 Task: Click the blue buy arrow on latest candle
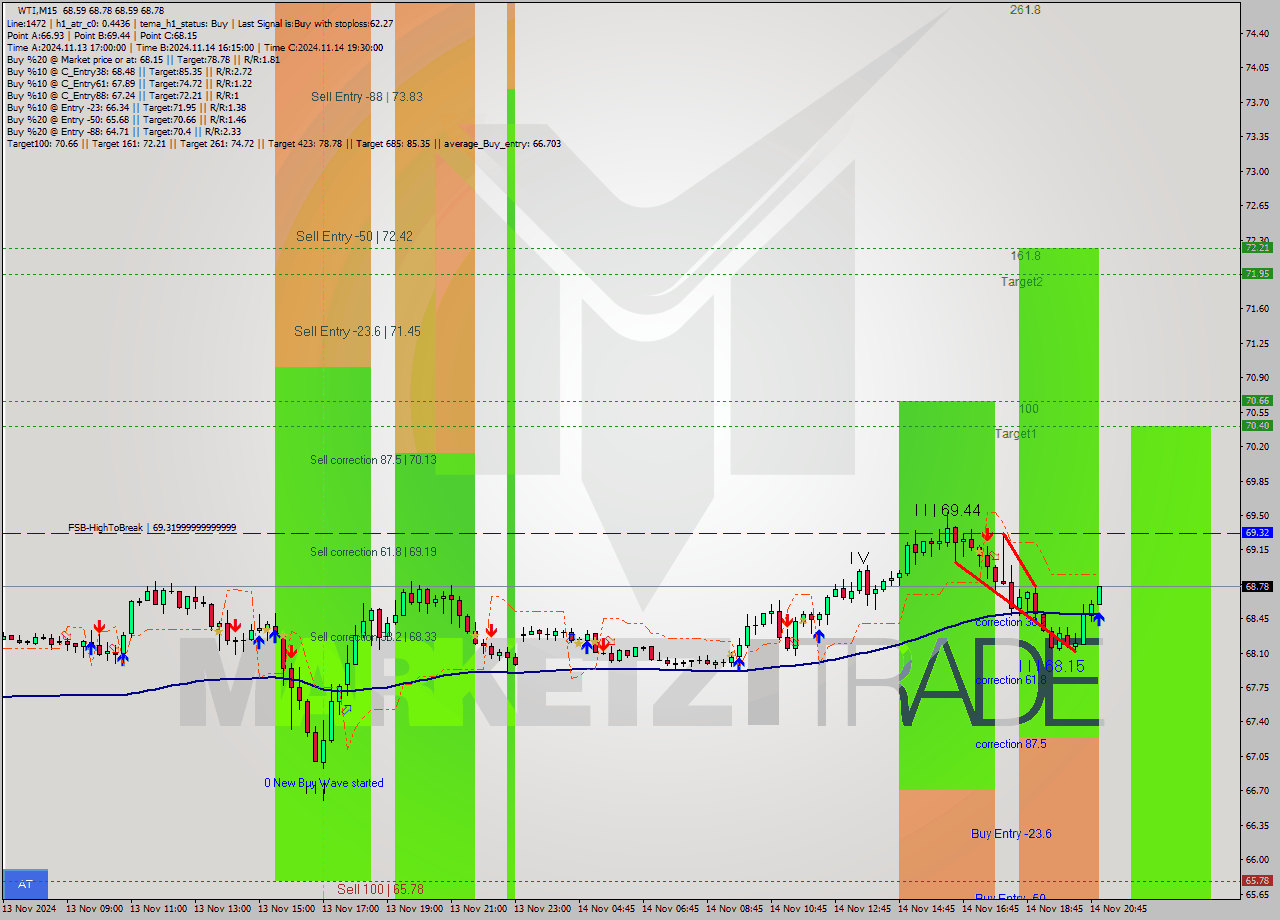click(x=1098, y=620)
